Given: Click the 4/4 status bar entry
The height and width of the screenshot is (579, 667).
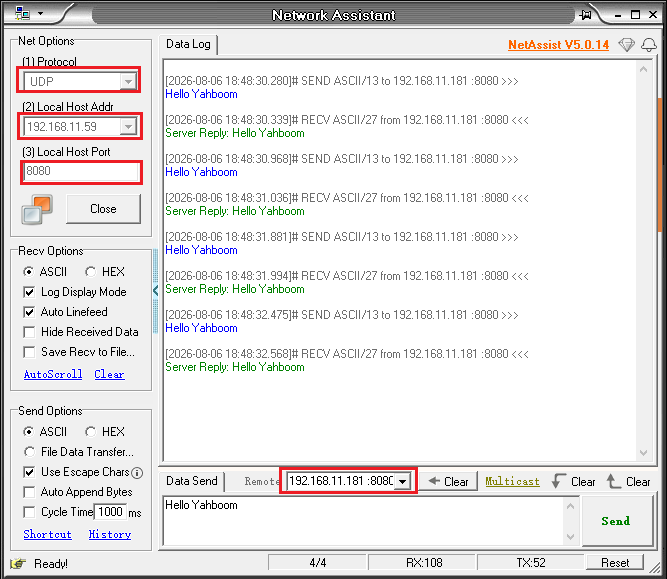Looking at the screenshot, I should point(317,563).
